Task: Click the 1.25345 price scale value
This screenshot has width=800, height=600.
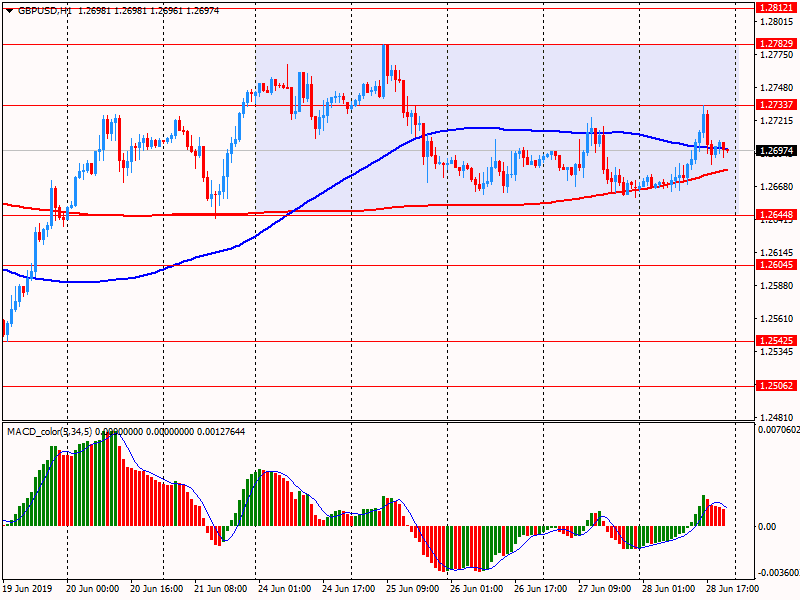Action: 777,352
